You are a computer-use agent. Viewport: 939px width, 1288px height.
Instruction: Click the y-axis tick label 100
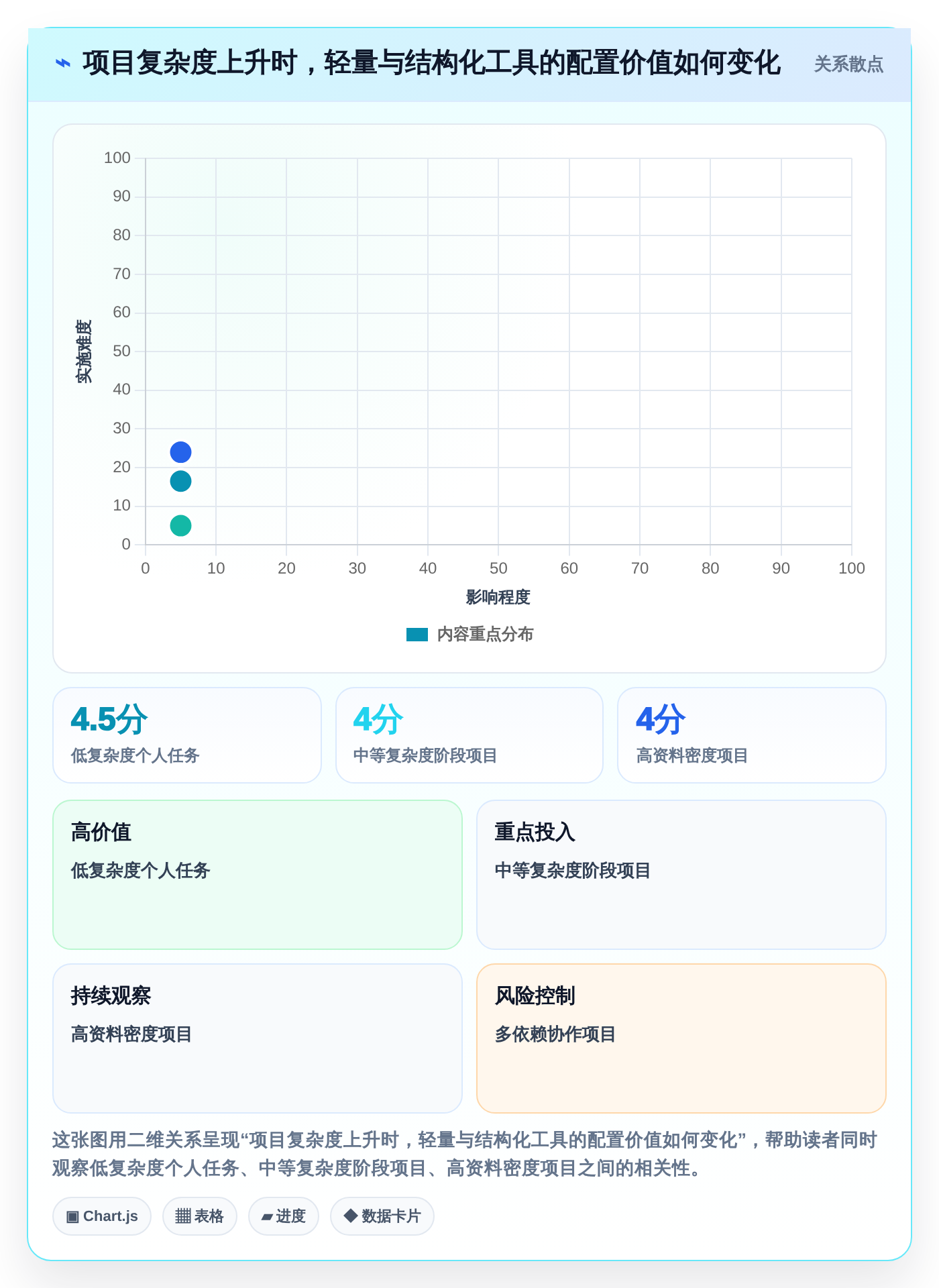(117, 158)
